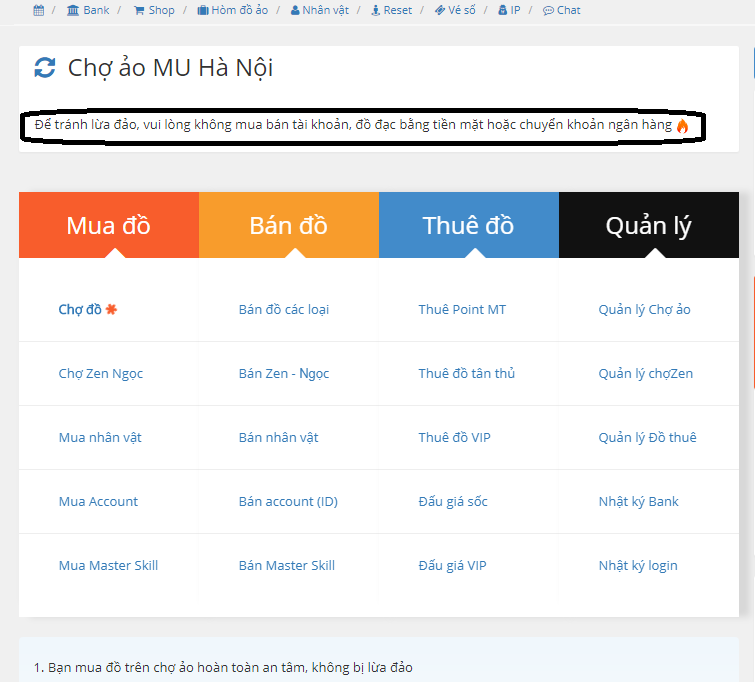Open Mua Master Skill link

coord(108,565)
